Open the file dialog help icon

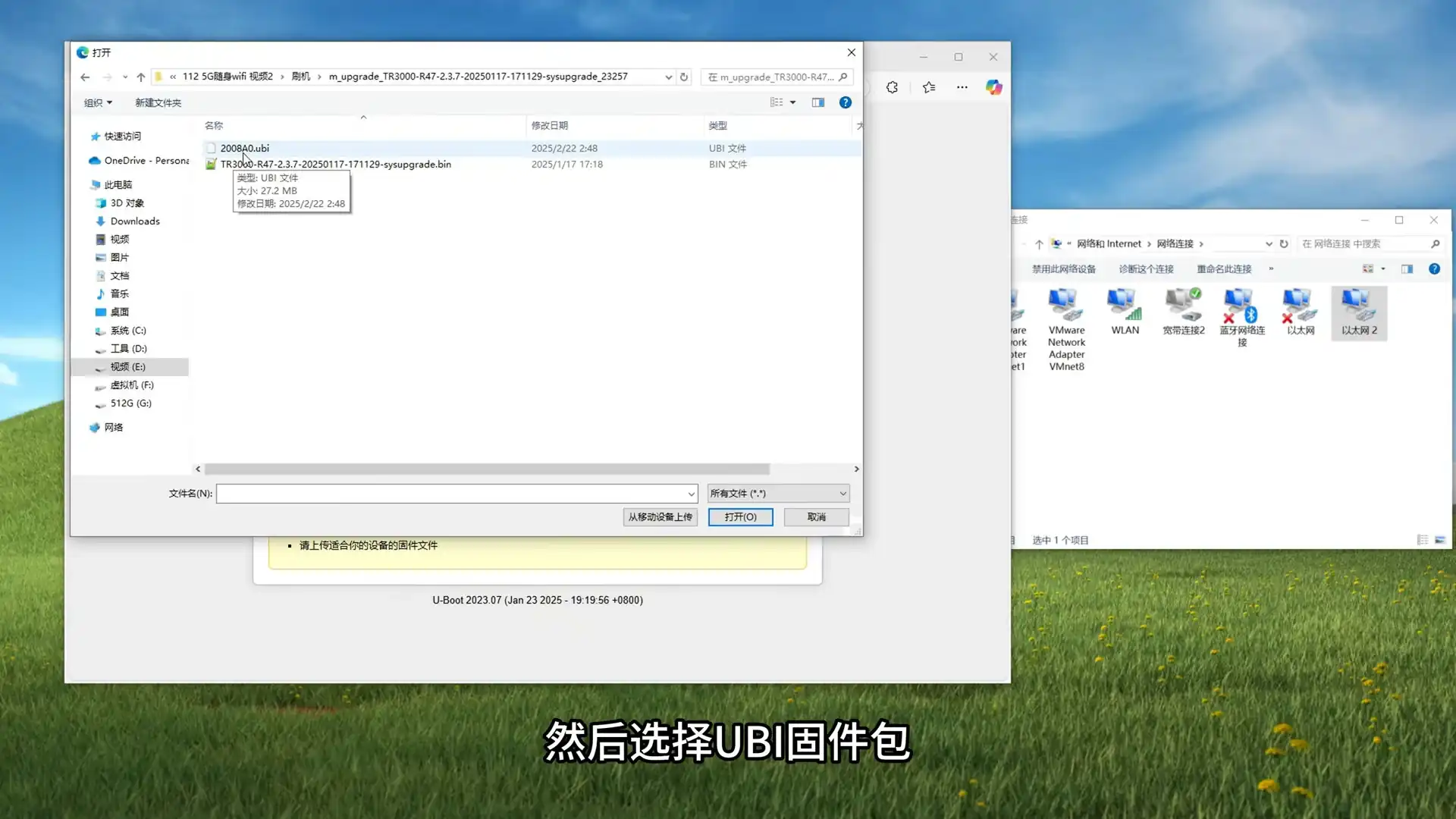pyautogui.click(x=845, y=102)
